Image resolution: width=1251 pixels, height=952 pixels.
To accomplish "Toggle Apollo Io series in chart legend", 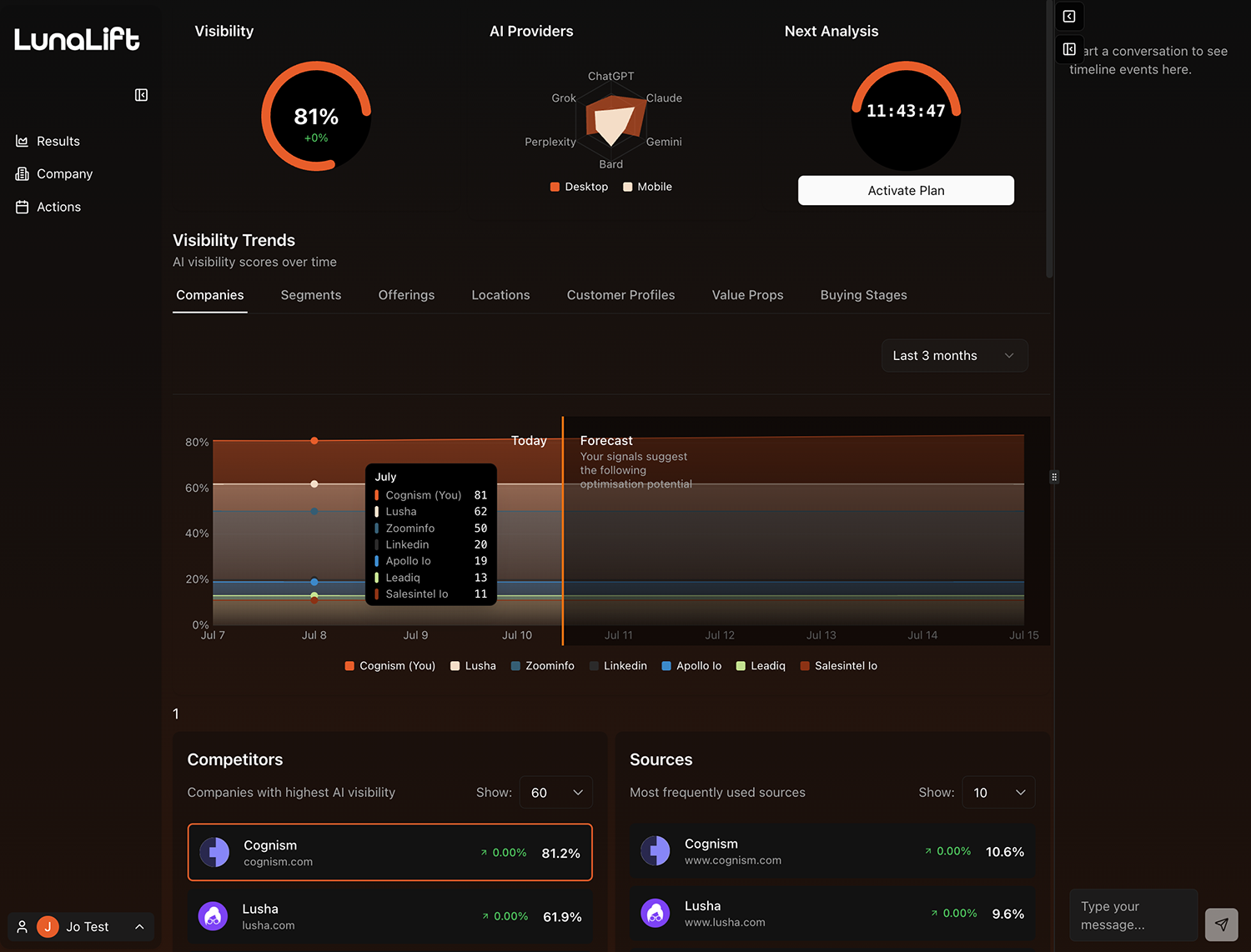I will 691,666.
